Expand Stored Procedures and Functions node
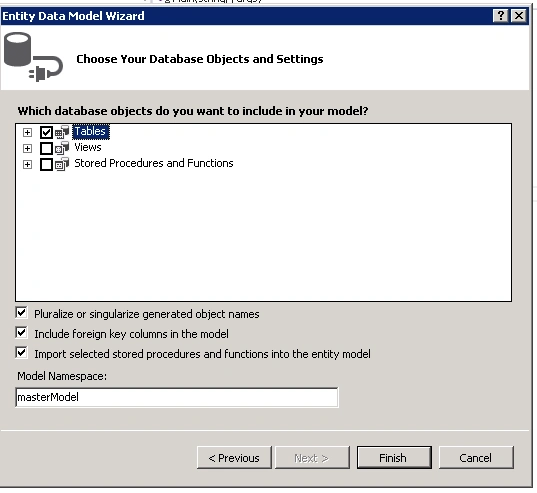 27,164
